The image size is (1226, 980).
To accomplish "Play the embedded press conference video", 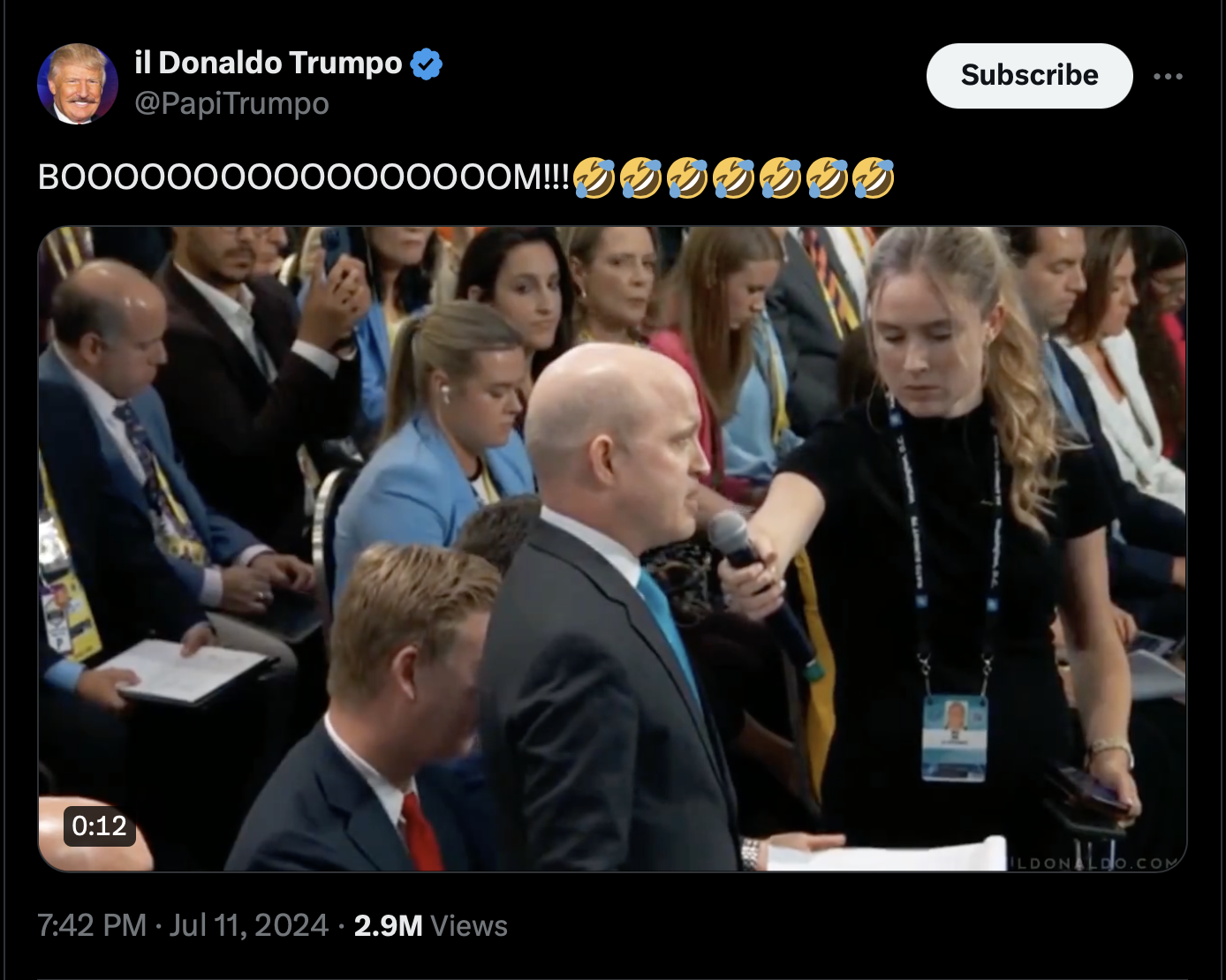I will click(612, 549).
